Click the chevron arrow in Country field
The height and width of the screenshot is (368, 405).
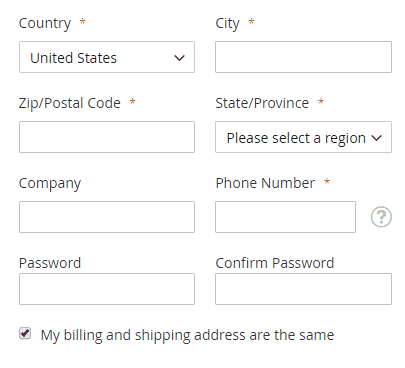click(179, 58)
